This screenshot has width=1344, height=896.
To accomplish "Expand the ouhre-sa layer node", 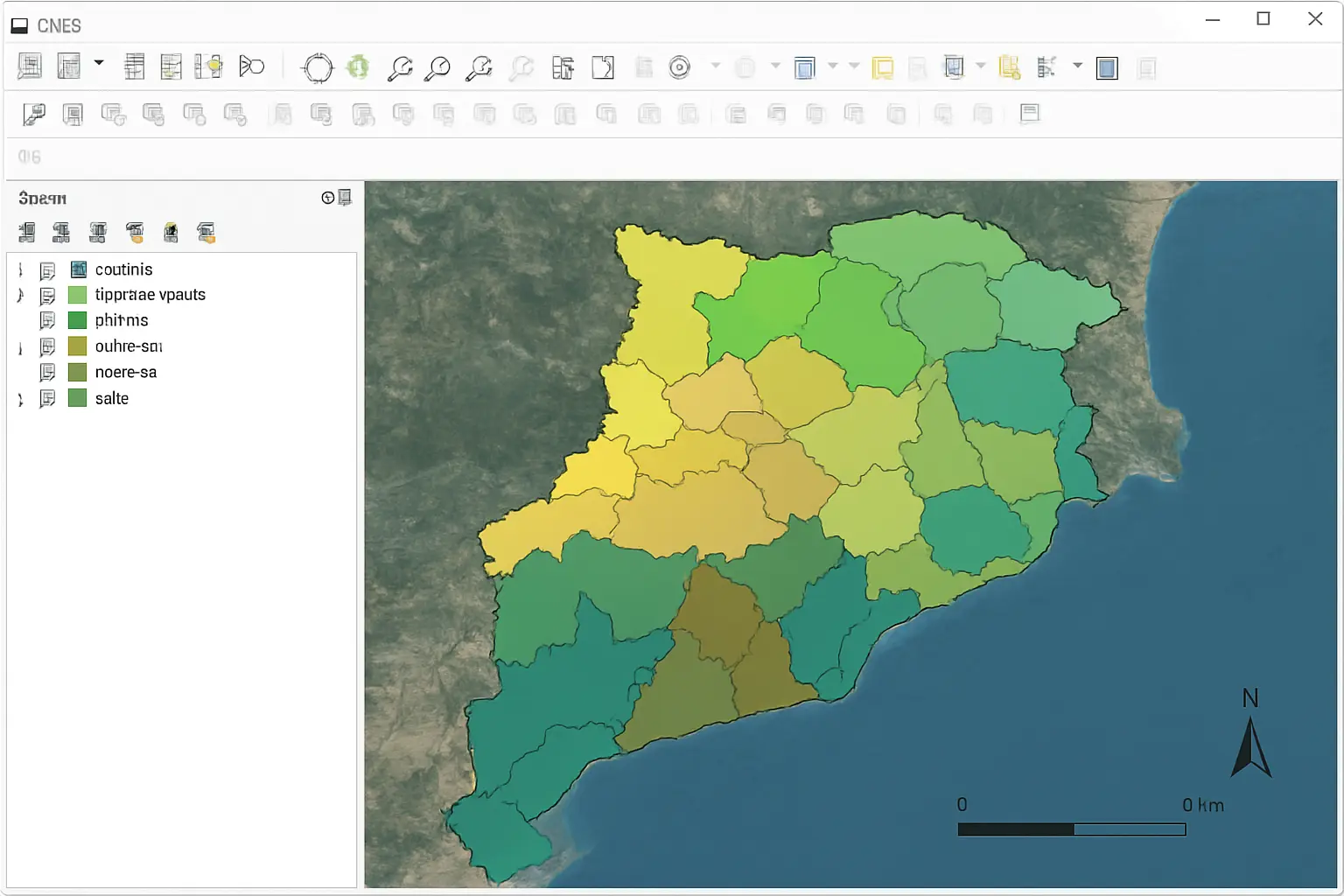I will [20, 348].
